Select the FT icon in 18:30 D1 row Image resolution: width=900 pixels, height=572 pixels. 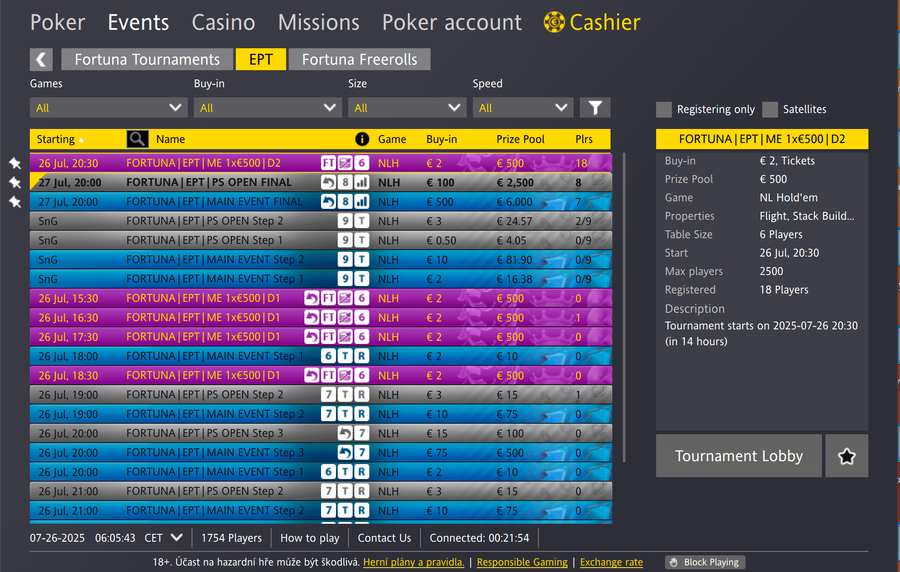328,376
